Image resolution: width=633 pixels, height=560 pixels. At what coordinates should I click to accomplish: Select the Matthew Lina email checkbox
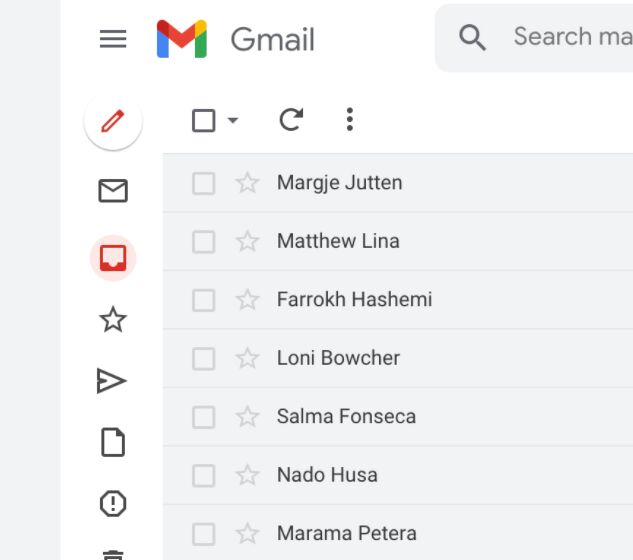(203, 242)
